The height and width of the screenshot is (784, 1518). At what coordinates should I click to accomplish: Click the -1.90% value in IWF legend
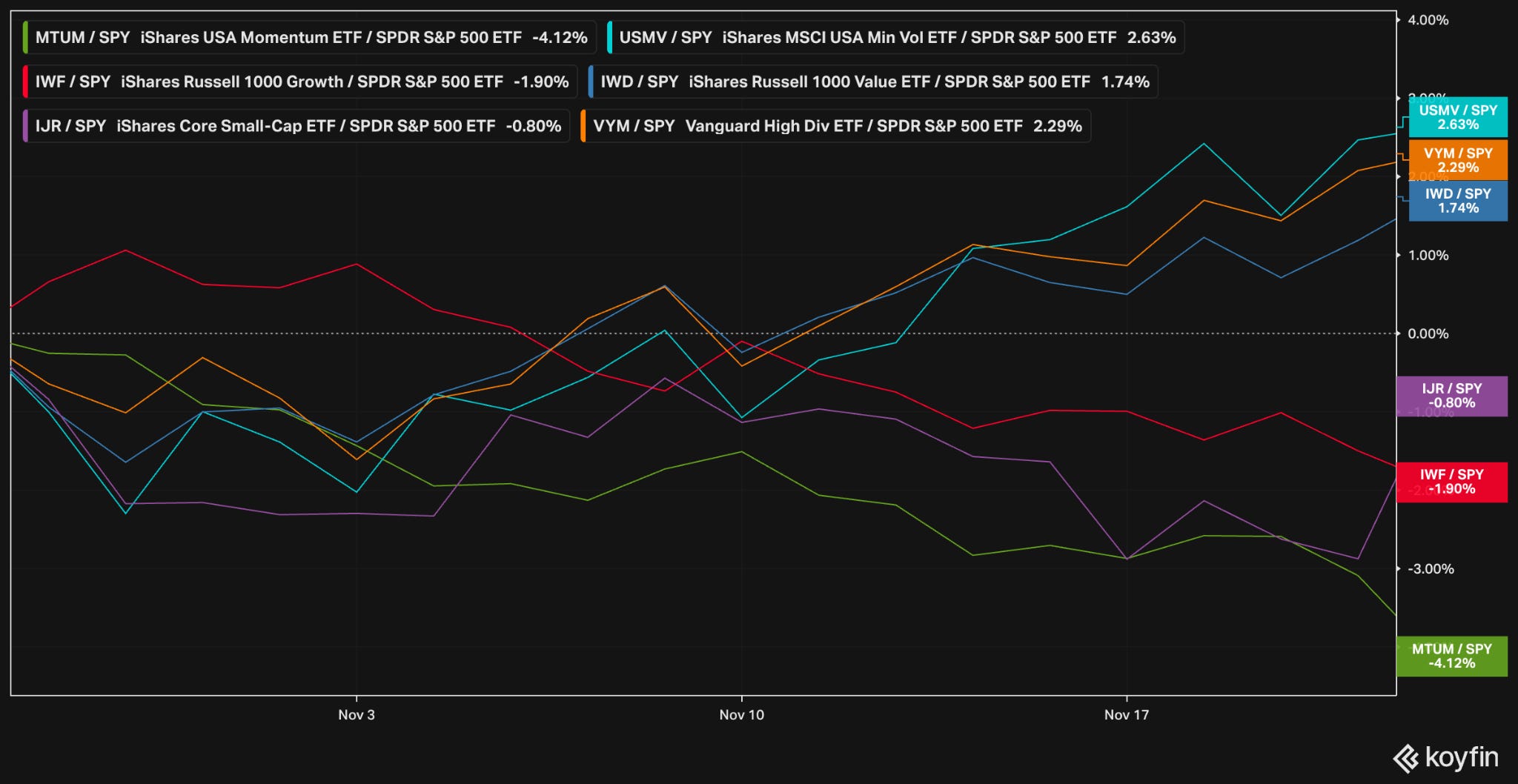tap(541, 82)
